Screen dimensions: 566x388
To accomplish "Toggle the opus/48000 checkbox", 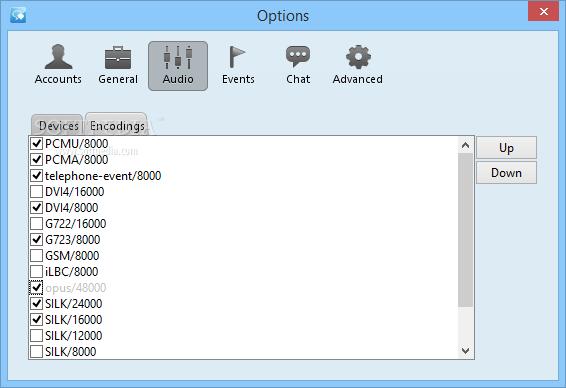I will click(36, 288).
